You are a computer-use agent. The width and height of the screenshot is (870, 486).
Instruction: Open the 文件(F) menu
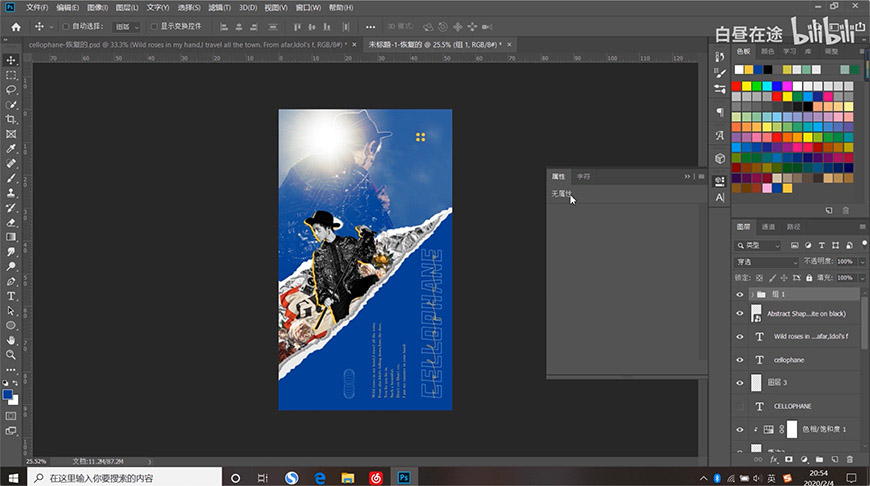click(37, 8)
